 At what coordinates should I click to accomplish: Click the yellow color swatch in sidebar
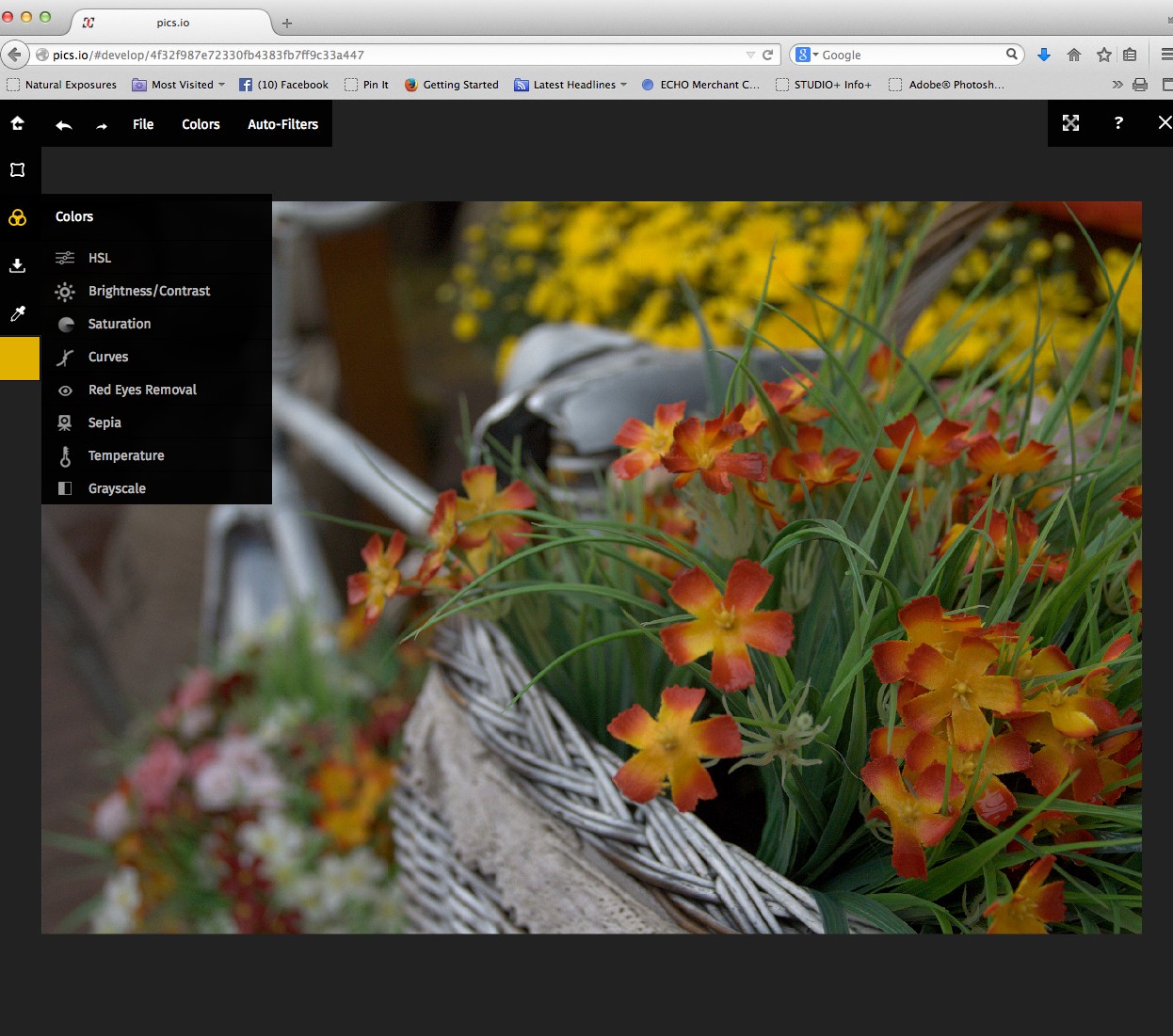pyautogui.click(x=20, y=359)
